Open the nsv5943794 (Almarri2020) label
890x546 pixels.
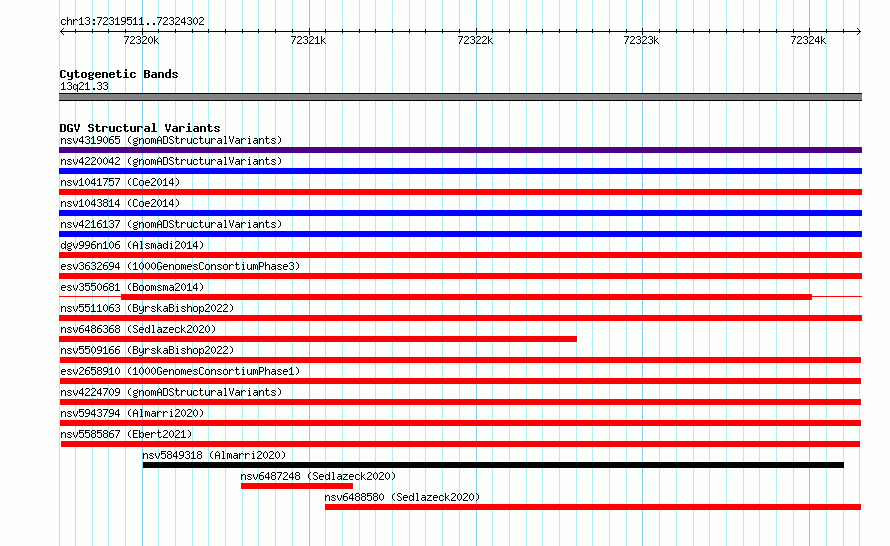pyautogui.click(x=132, y=413)
